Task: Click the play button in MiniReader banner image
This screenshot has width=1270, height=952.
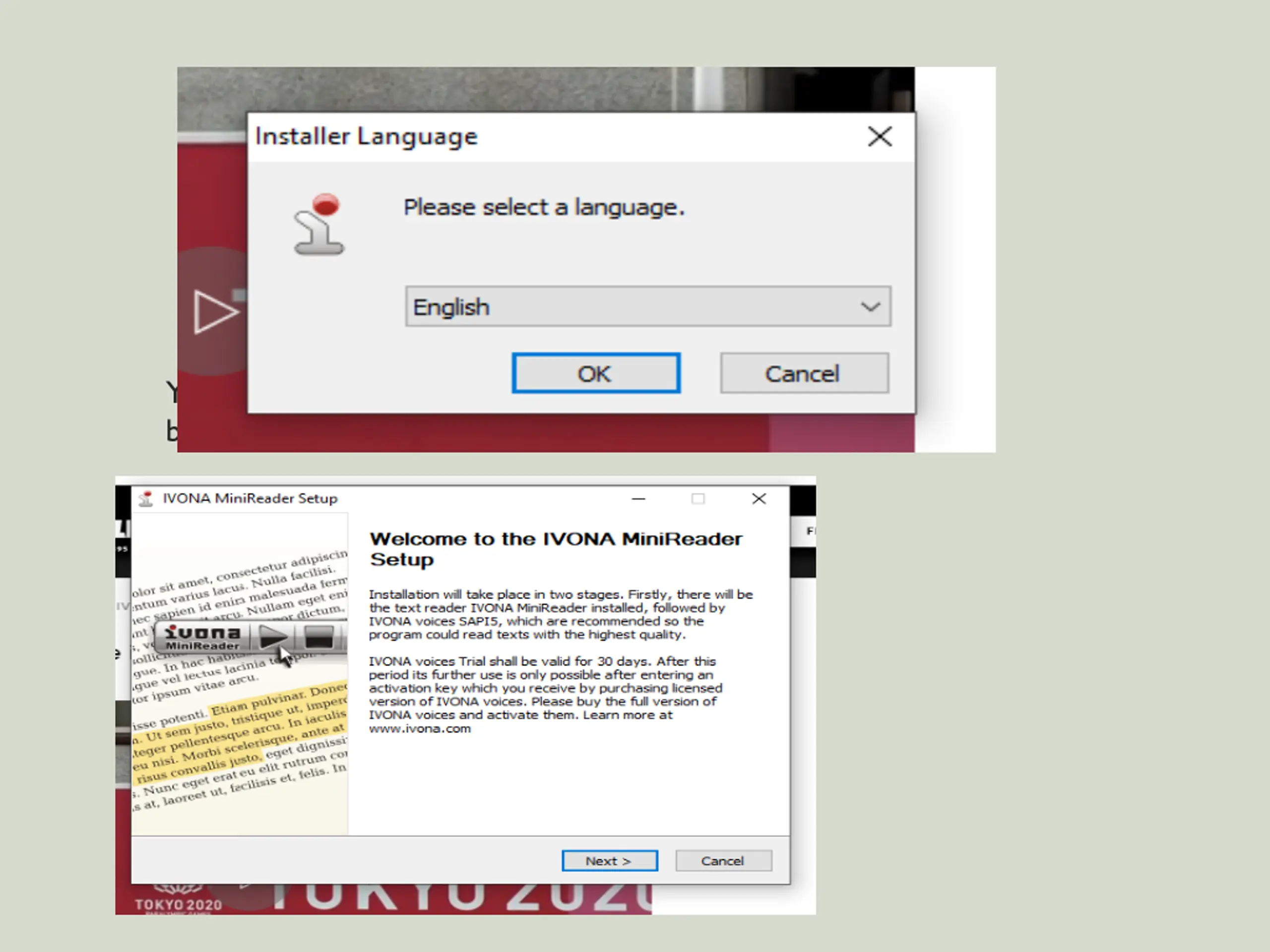Action: pos(273,637)
